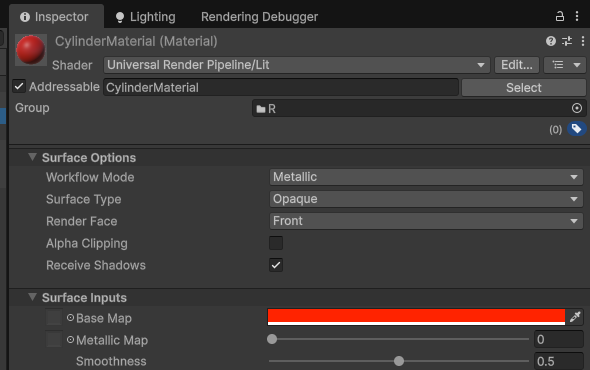590x370 pixels.
Task: Click the Alpha Clipping label
Action: 87,244
